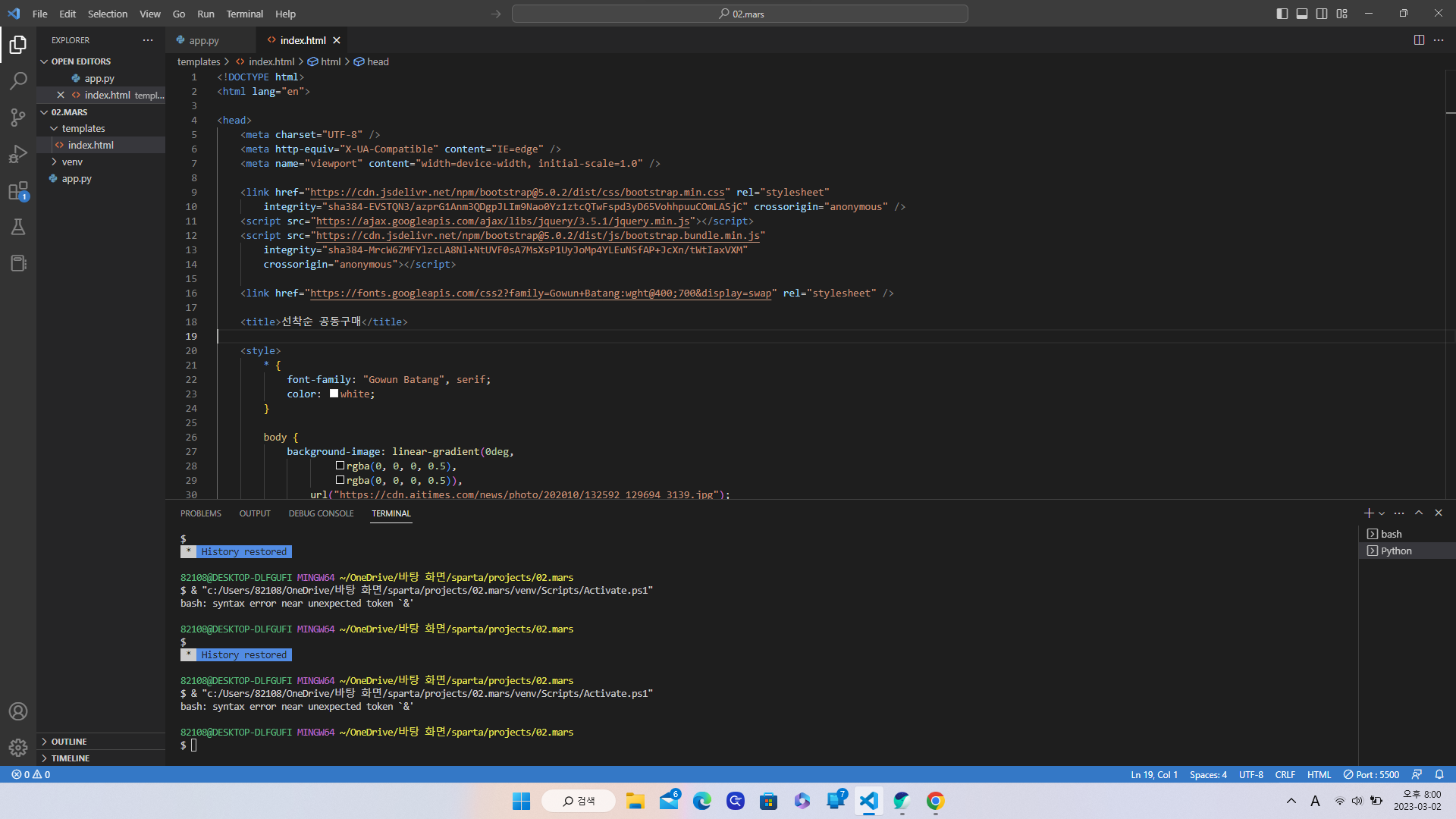
Task: Click the feedback icon in status bar
Action: tap(1417, 775)
